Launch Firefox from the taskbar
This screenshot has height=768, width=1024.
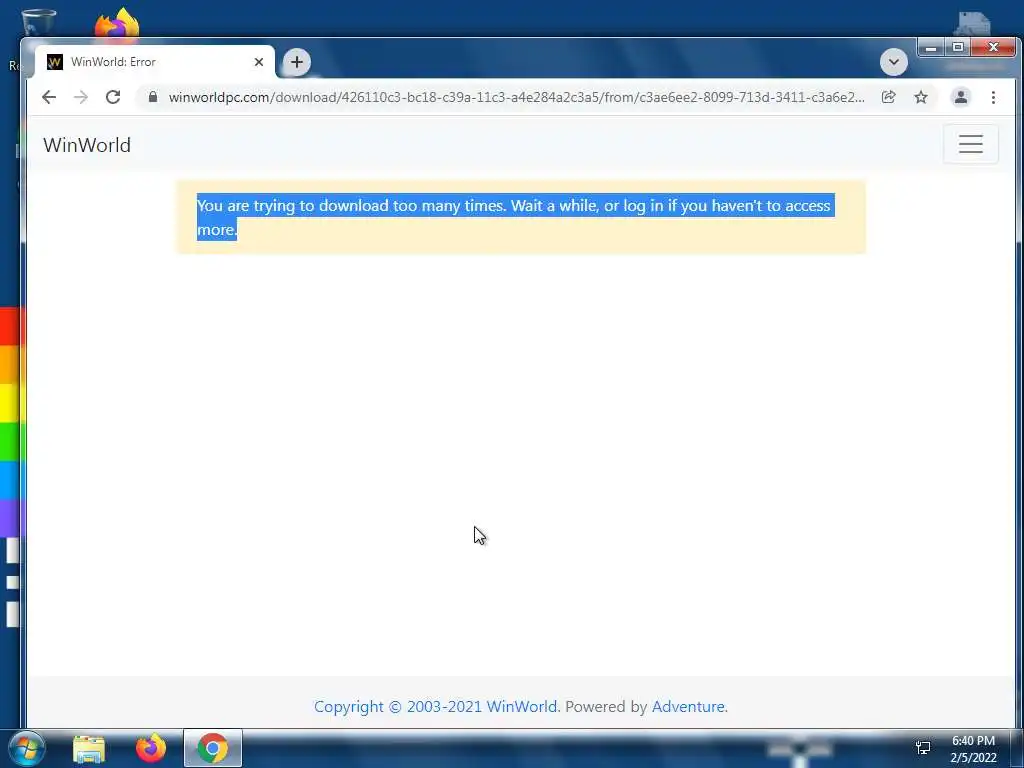click(x=151, y=748)
